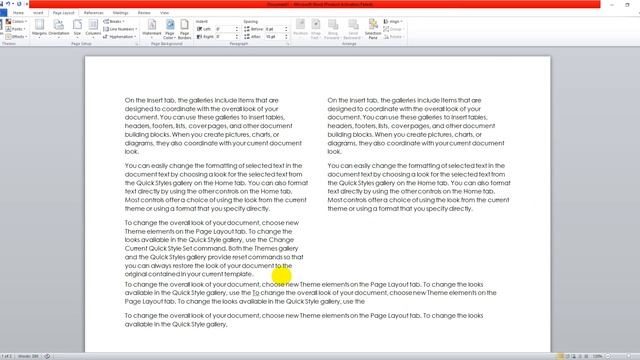Expand the Line Numbers dropdown
Viewport: 640px width, 360px height.
(120, 29)
